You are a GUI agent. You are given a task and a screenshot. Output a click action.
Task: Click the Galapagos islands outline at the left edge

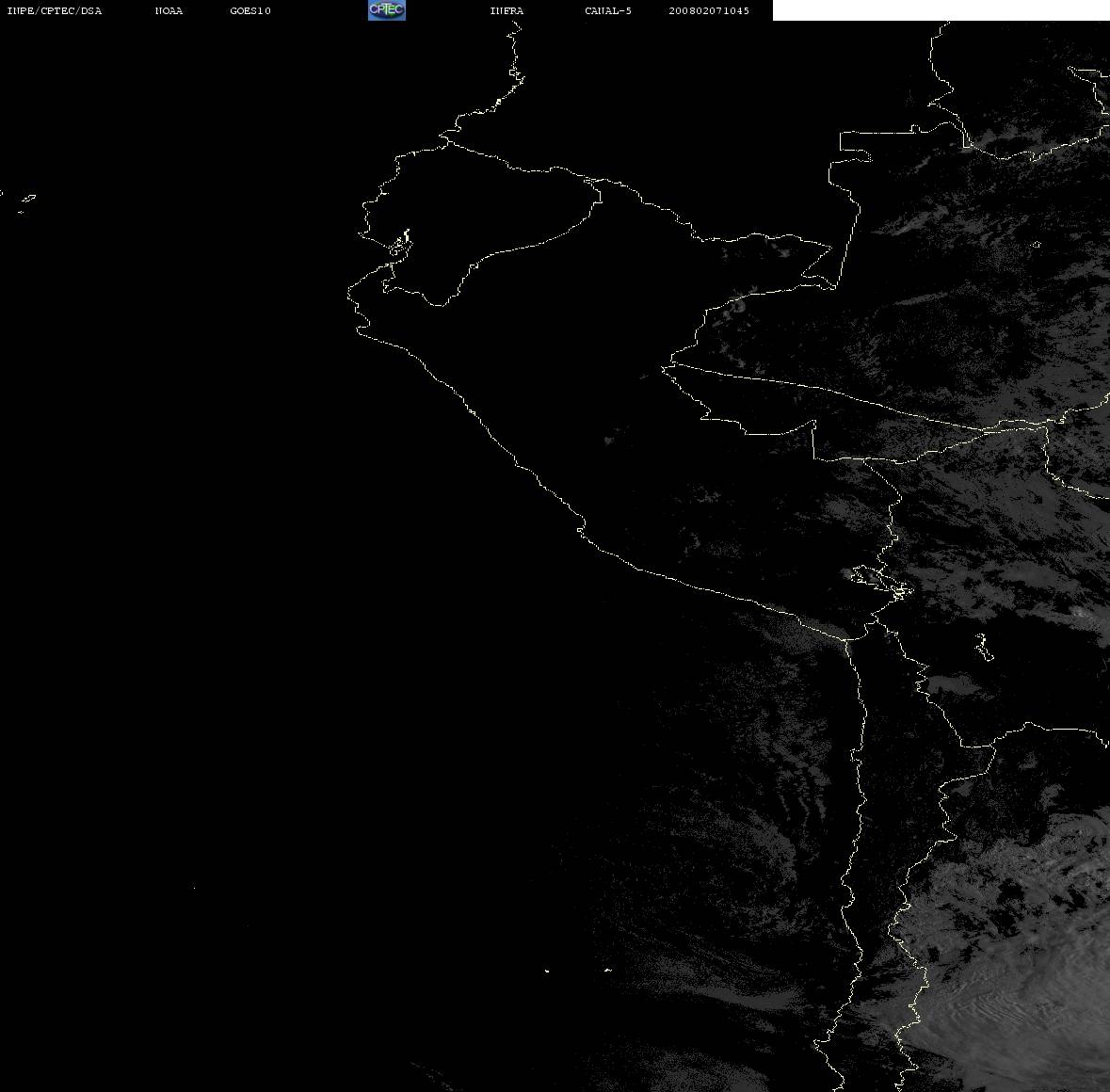(25, 201)
